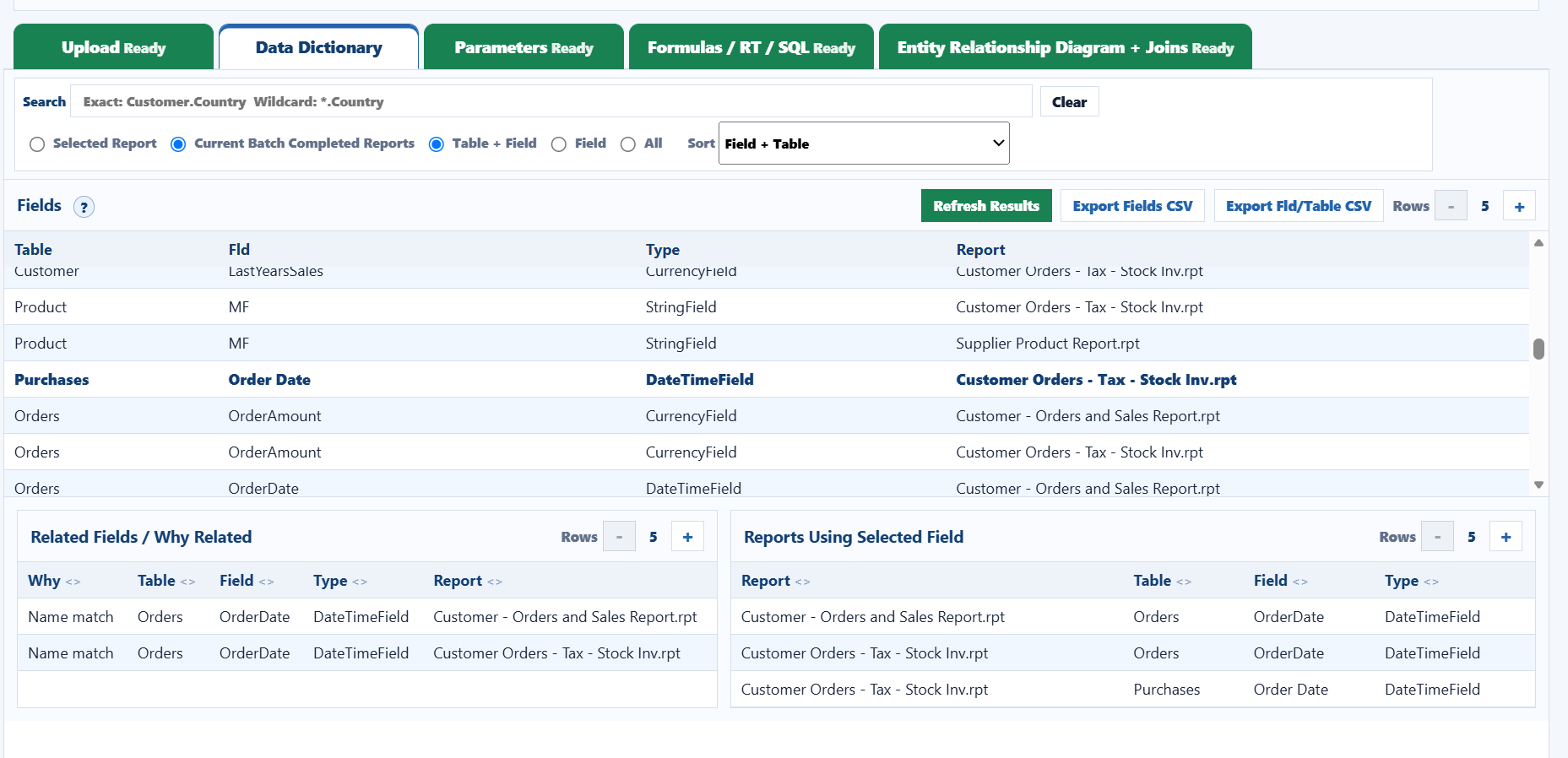
Task: Sort Reports Using panel by Table arrows
Action: tap(1184, 582)
